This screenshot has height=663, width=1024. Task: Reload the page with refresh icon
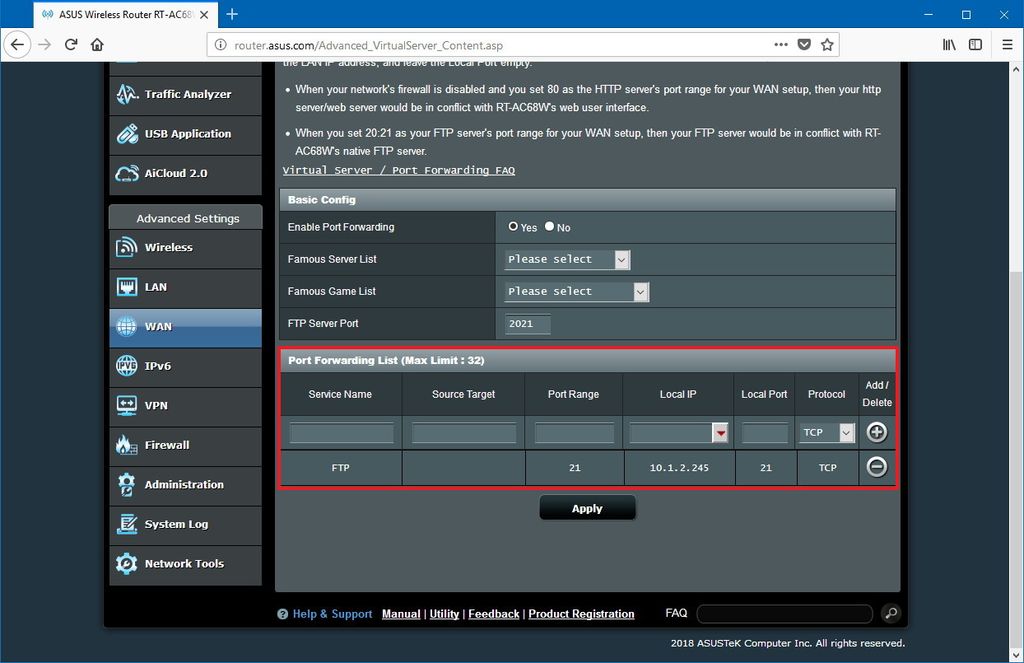pyautogui.click(x=71, y=44)
